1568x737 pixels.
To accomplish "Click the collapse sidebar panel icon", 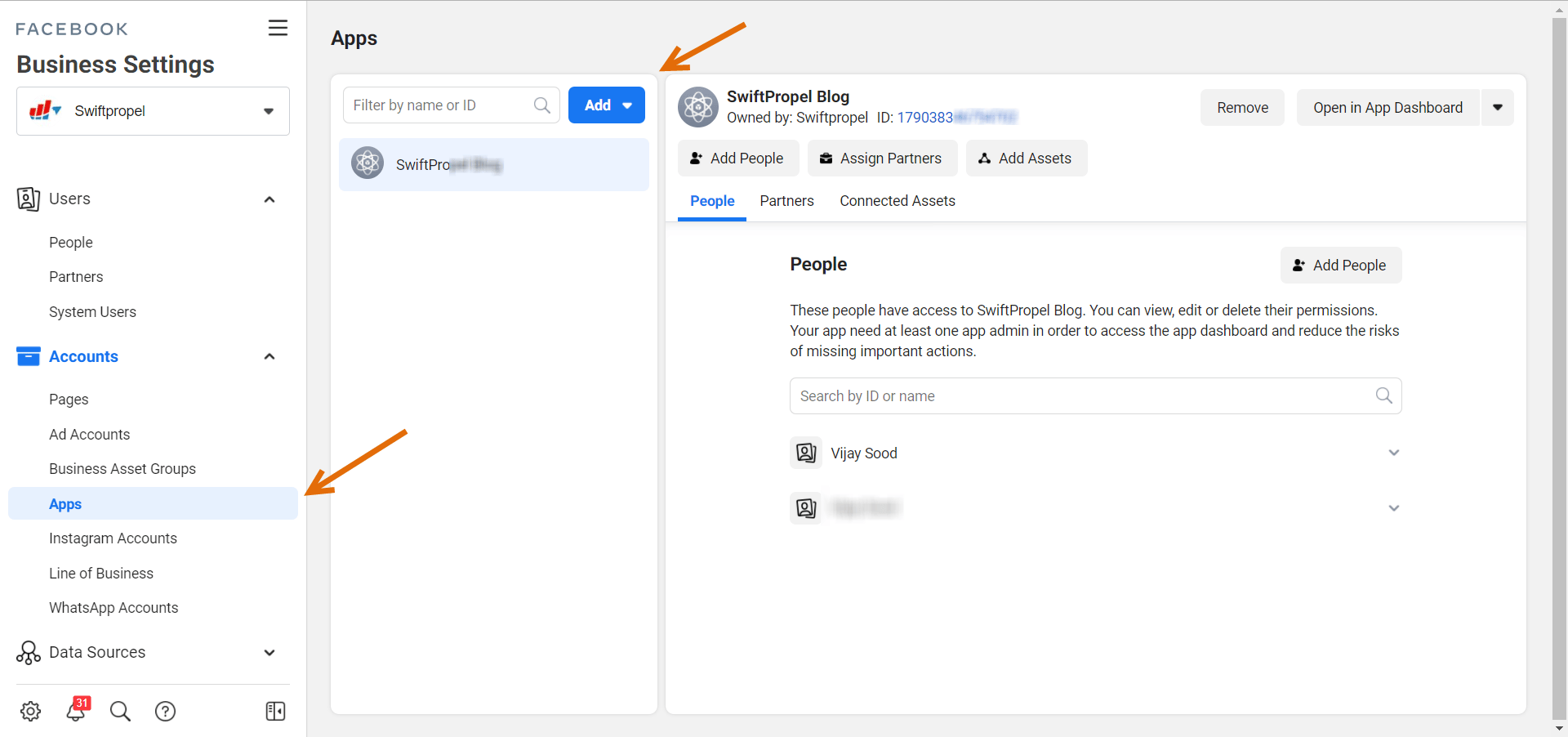I will pos(275,711).
